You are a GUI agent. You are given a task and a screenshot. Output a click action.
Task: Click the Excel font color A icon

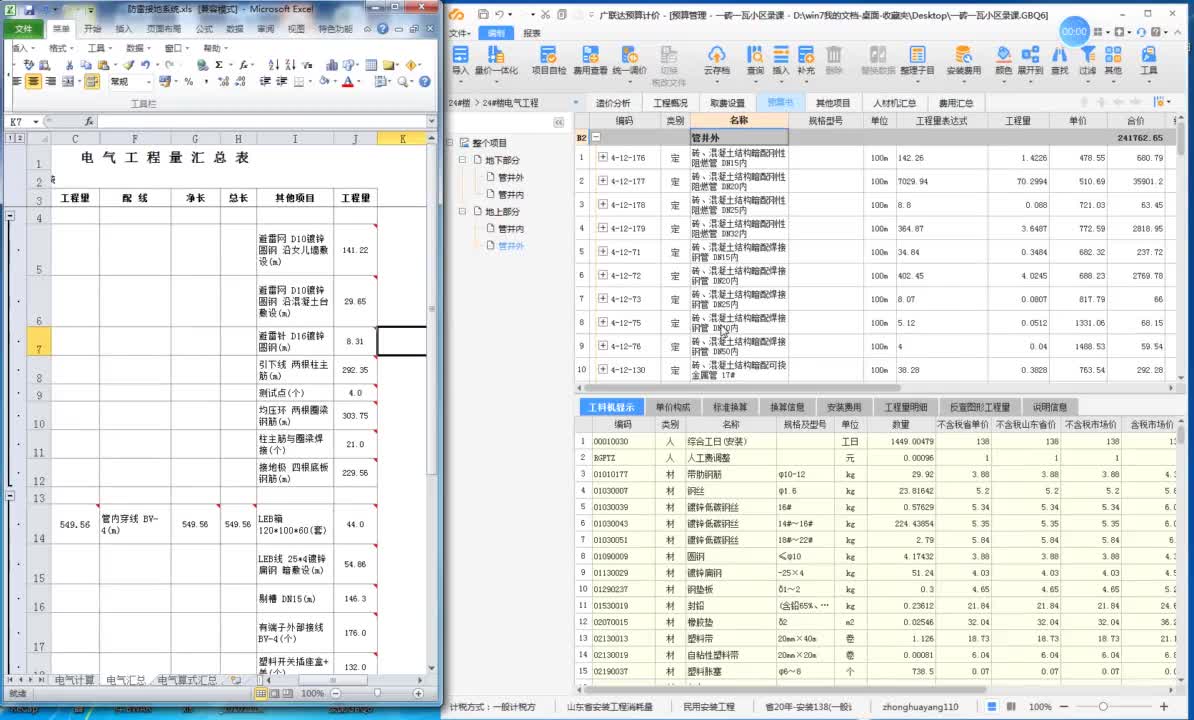click(348, 81)
